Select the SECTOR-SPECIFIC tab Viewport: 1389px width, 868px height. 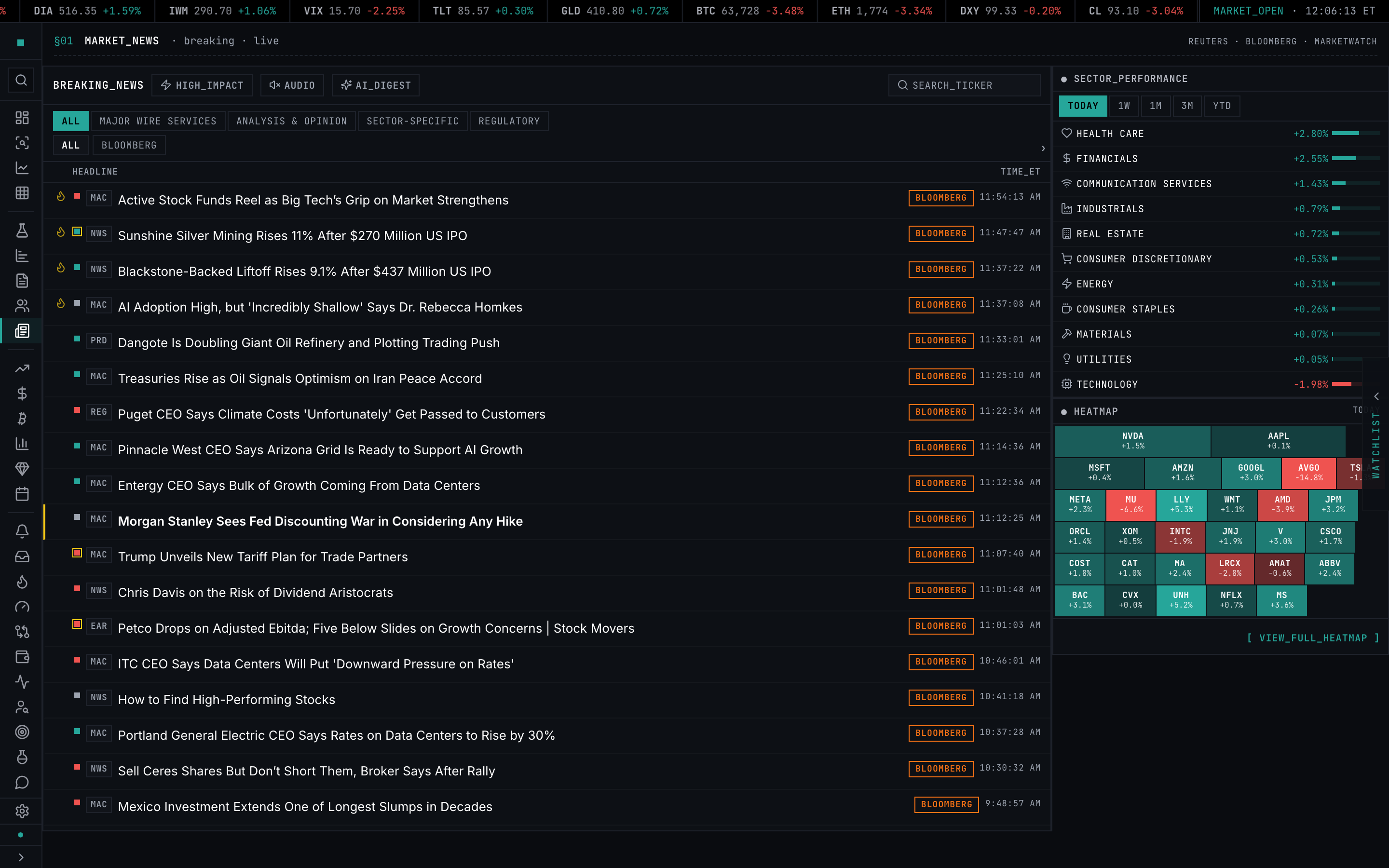(413, 121)
